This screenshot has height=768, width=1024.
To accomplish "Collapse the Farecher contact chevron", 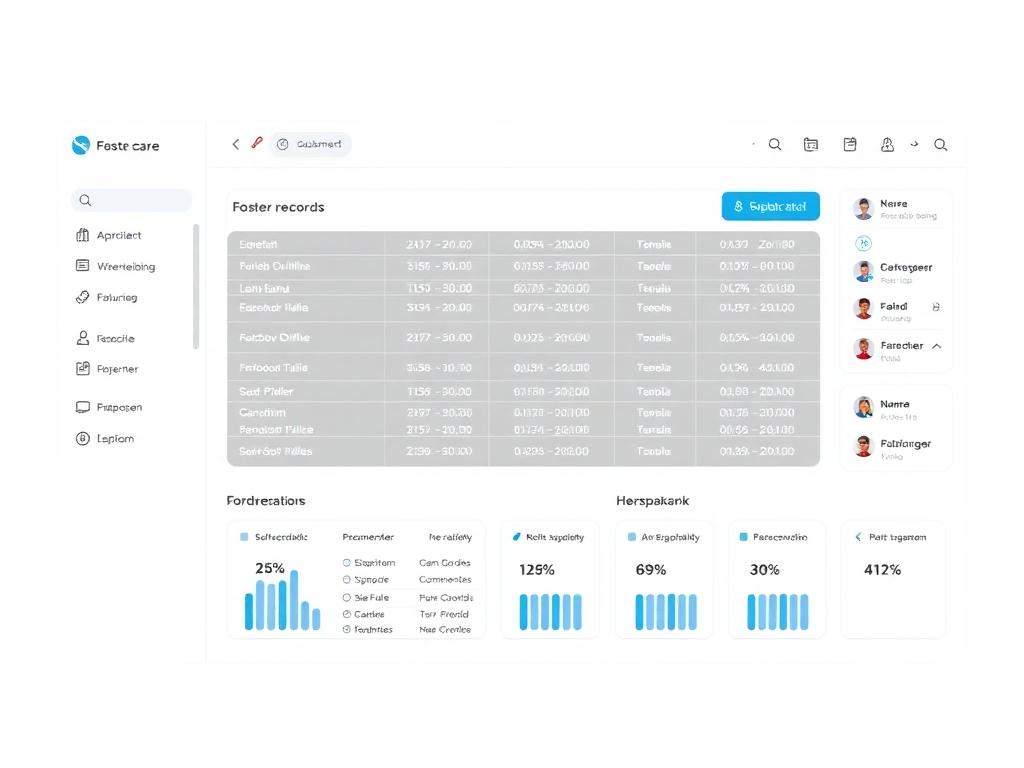I will pyautogui.click(x=936, y=346).
